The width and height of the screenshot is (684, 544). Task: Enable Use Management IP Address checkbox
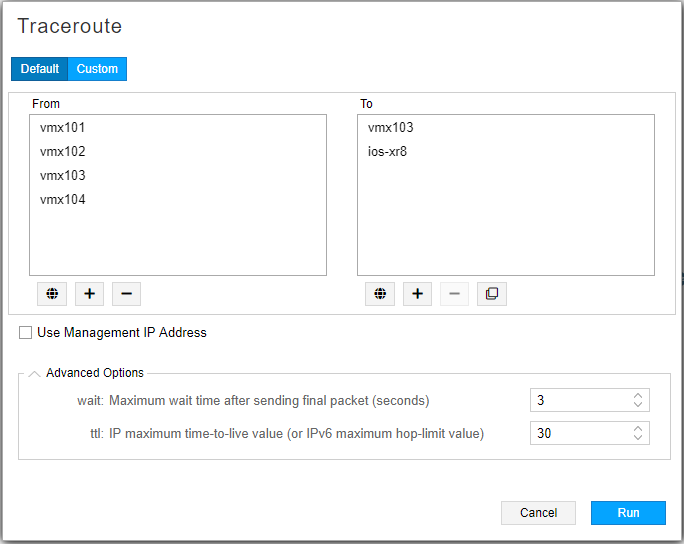[26, 333]
